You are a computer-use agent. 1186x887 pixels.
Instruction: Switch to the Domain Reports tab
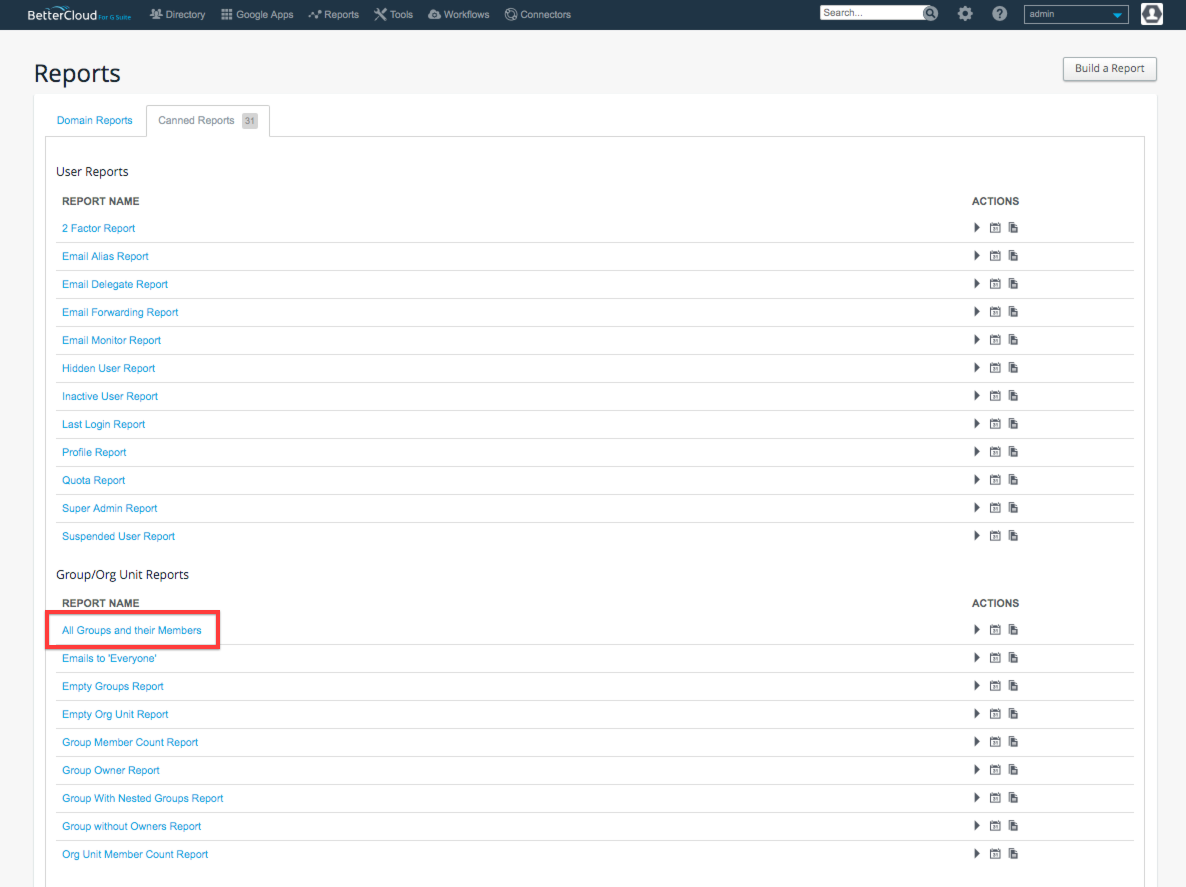94,120
